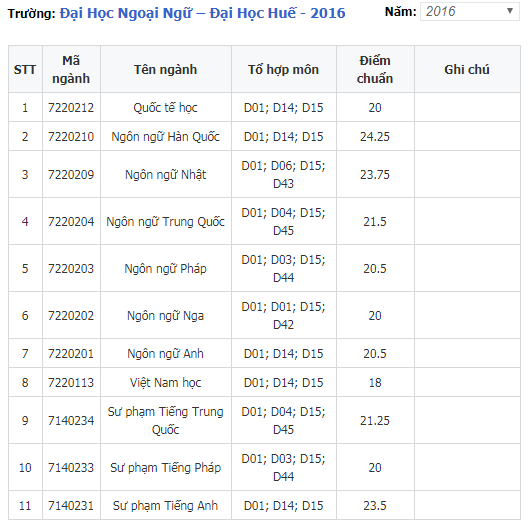Click the Tổ hợp môn column header
Screen dimensions: 529x528
[x=284, y=69]
